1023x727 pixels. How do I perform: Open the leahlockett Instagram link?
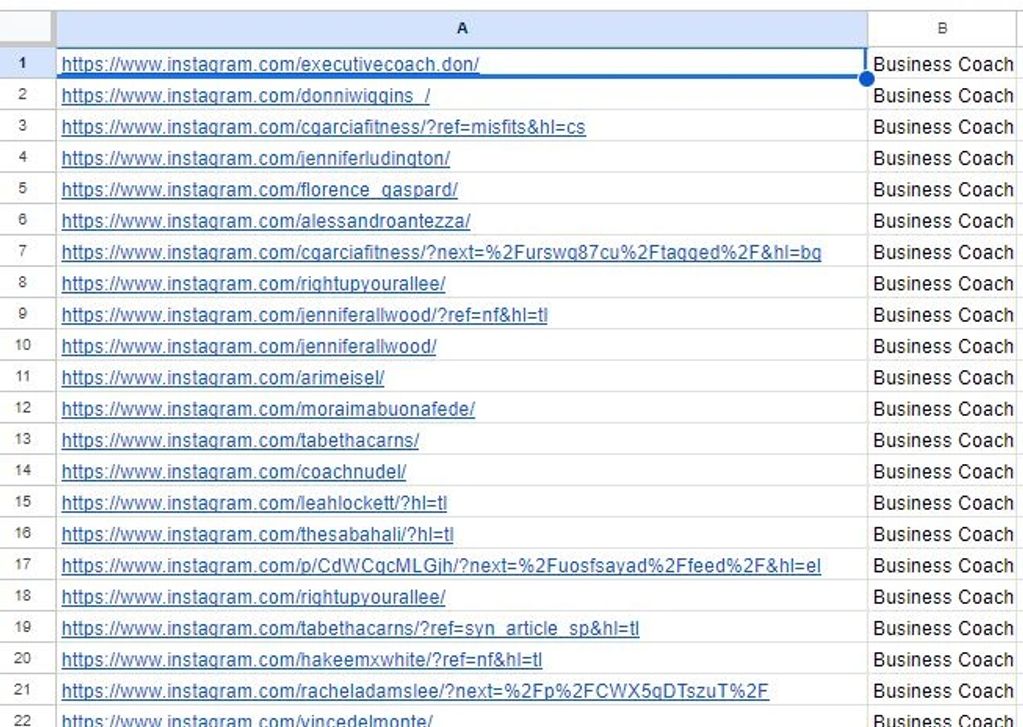(254, 503)
